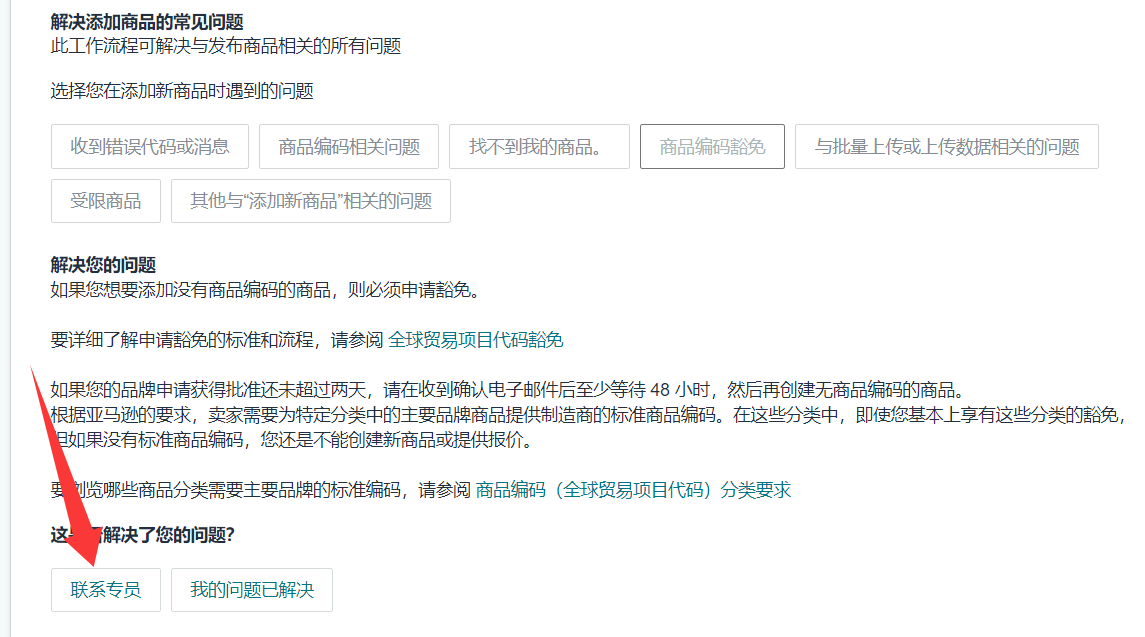Click the sentence 如果您想要添加没有商品编码的商品，则必须申请豁免
The width and height of the screenshot is (1145, 637).
point(266,290)
